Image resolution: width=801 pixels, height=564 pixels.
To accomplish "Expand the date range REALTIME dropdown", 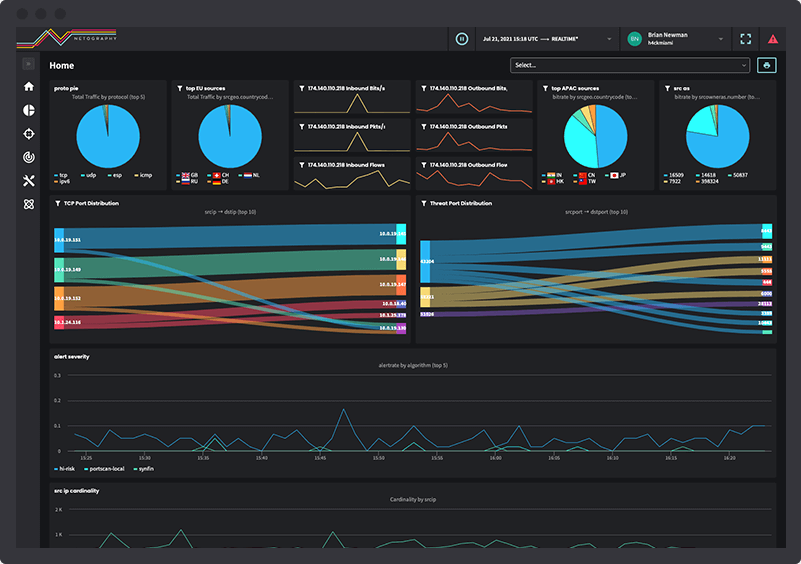I will click(x=547, y=39).
